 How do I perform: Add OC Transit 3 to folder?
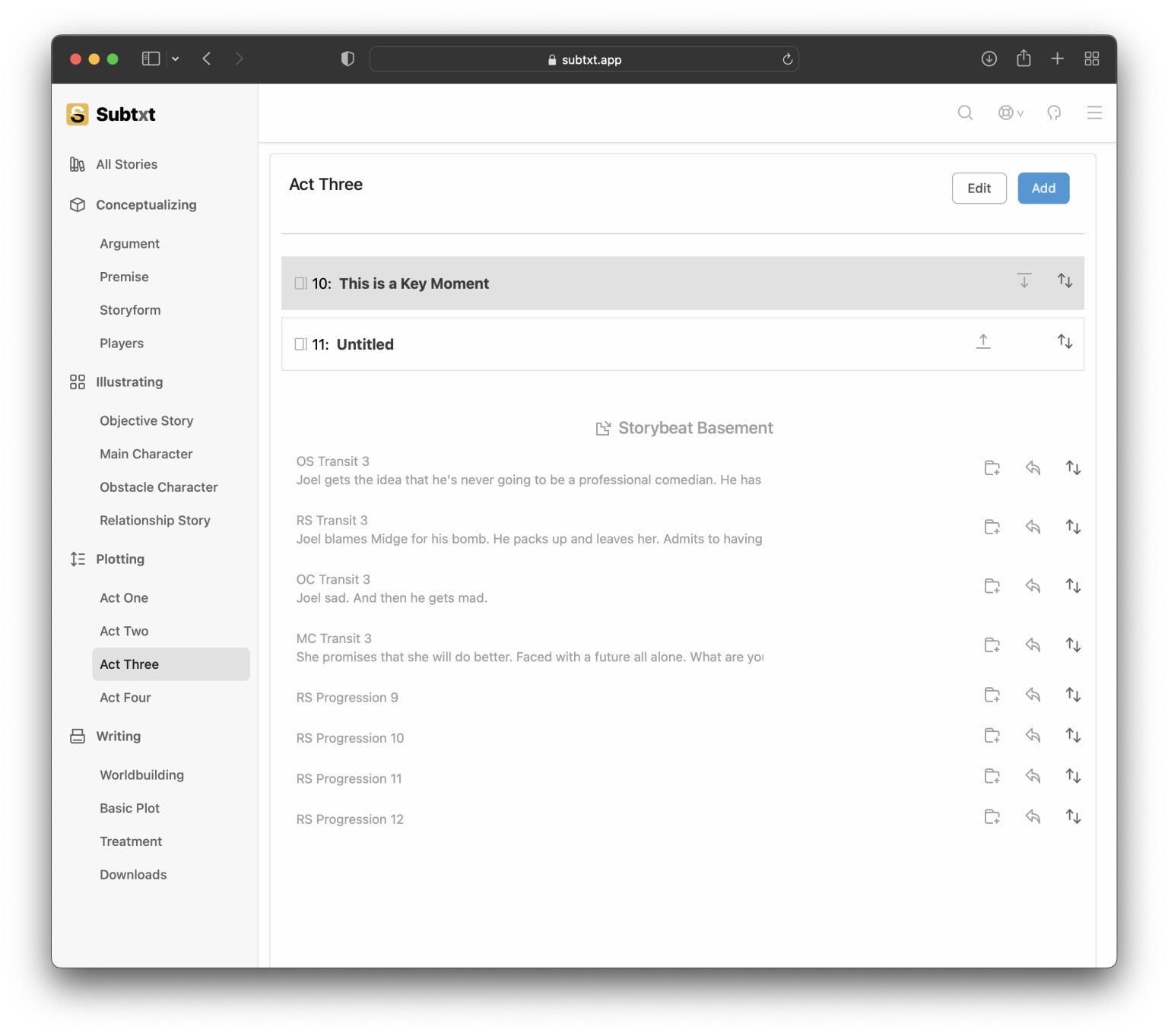[992, 586]
